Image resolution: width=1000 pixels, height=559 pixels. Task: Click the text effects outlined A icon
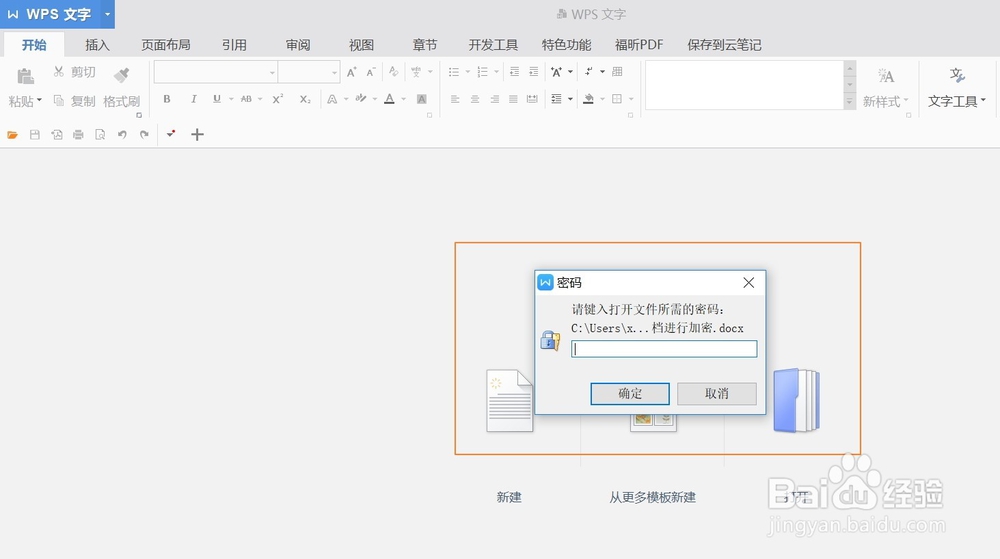click(332, 99)
